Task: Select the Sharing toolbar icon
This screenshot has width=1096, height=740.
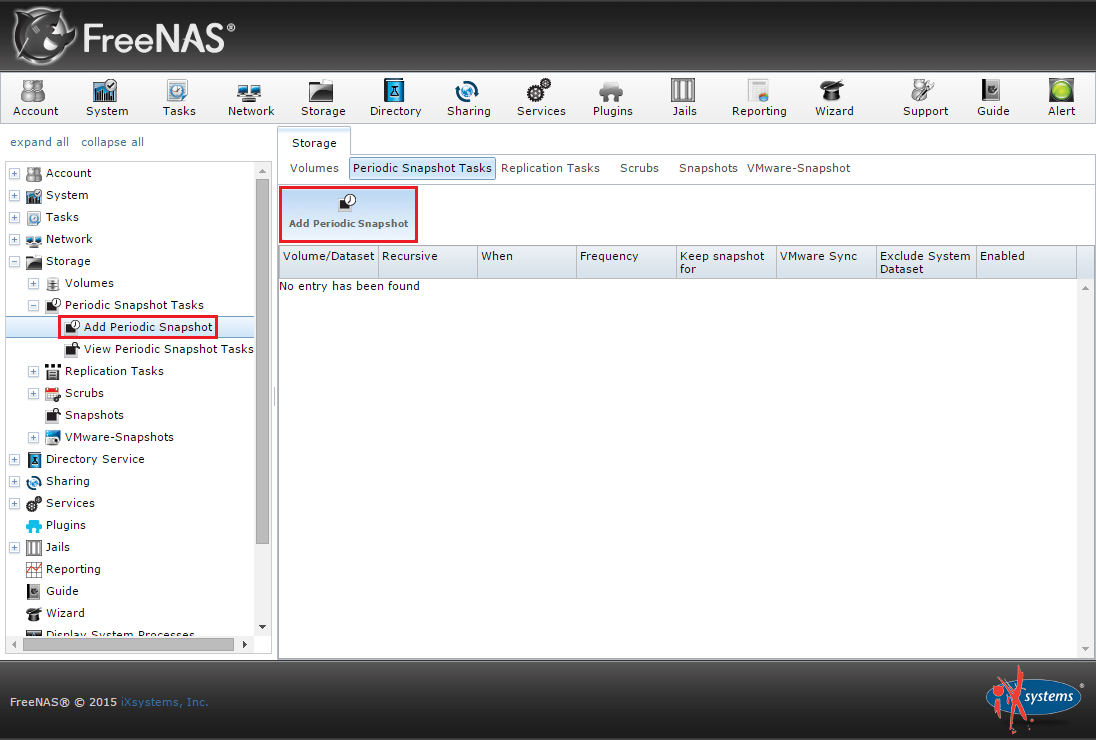Action: tap(468, 97)
